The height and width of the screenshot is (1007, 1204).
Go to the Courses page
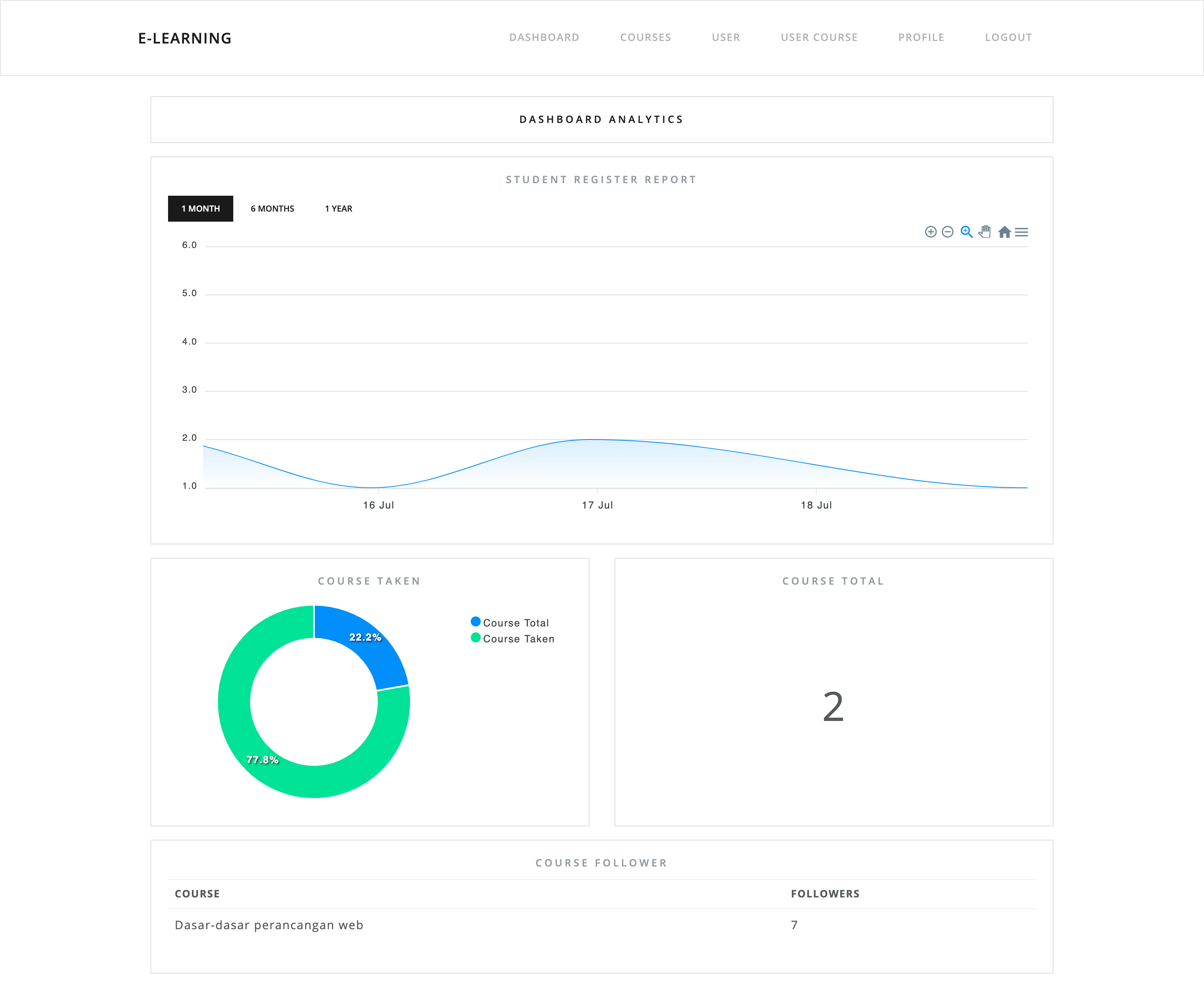(645, 37)
